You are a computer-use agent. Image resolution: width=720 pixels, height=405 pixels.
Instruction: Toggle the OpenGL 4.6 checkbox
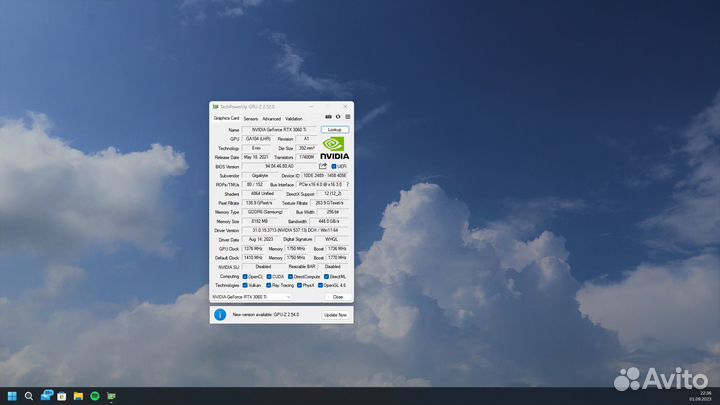(x=320, y=285)
